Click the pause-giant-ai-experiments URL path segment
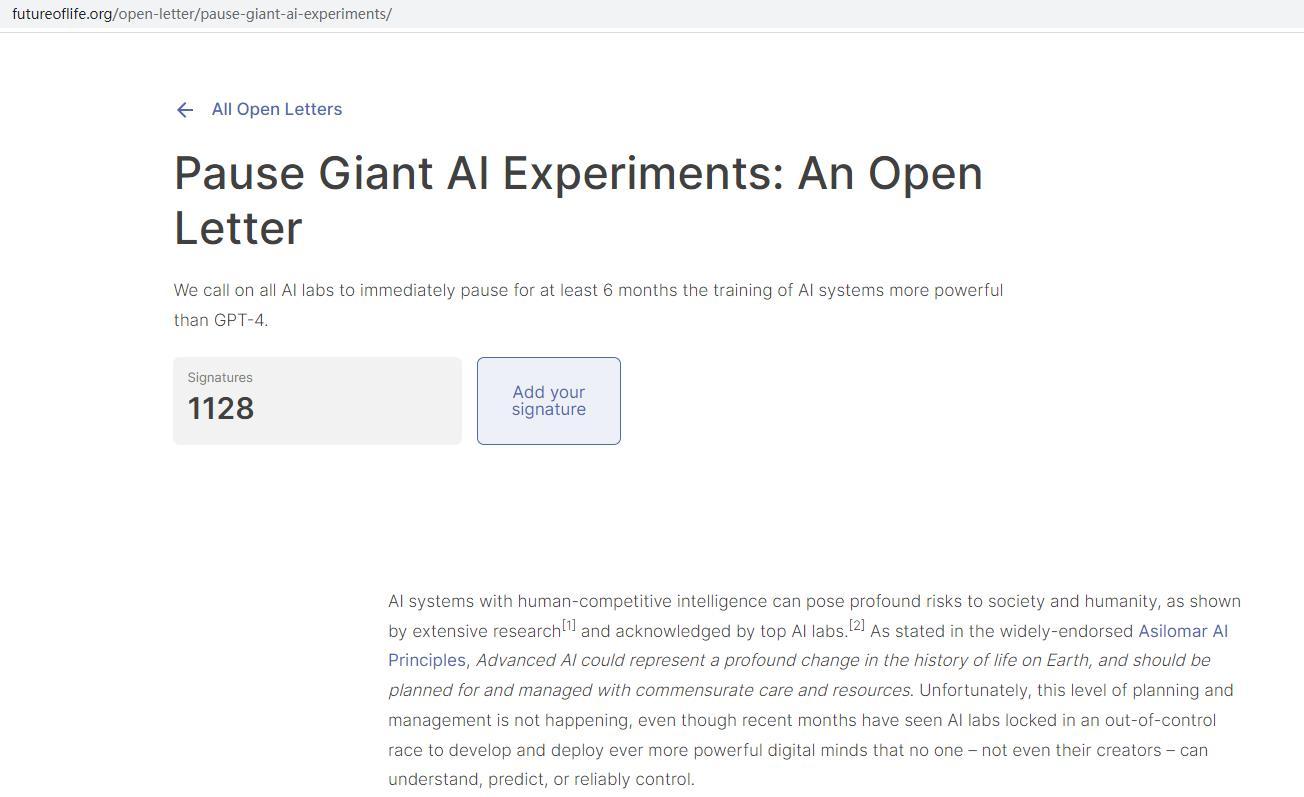 coord(293,14)
